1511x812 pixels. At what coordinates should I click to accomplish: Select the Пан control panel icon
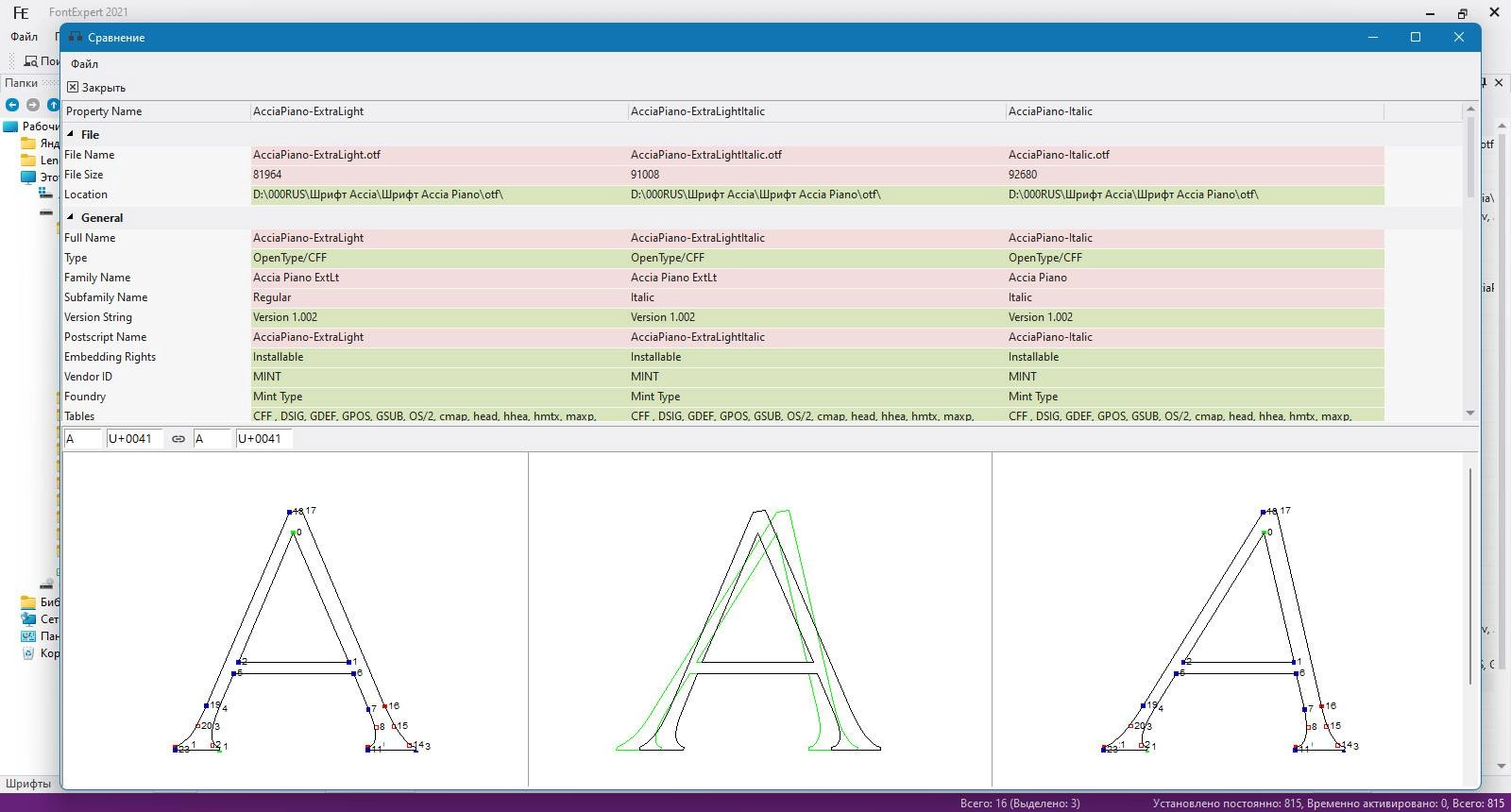coord(28,636)
